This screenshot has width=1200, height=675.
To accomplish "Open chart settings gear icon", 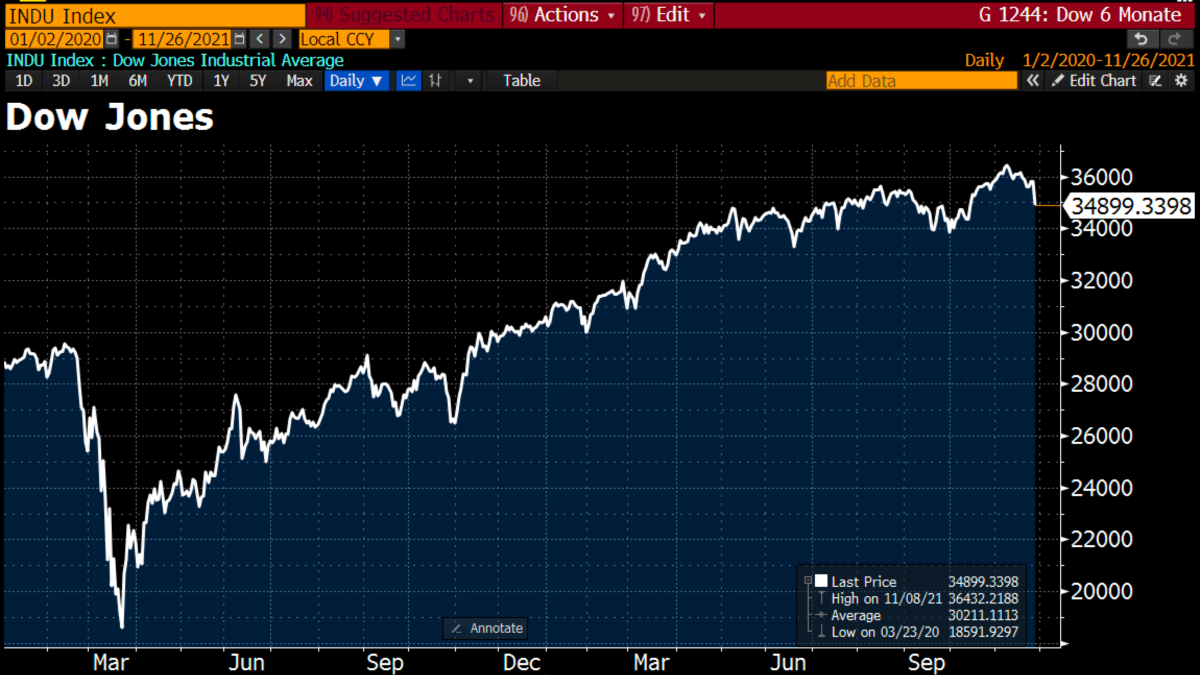I will (x=1183, y=81).
